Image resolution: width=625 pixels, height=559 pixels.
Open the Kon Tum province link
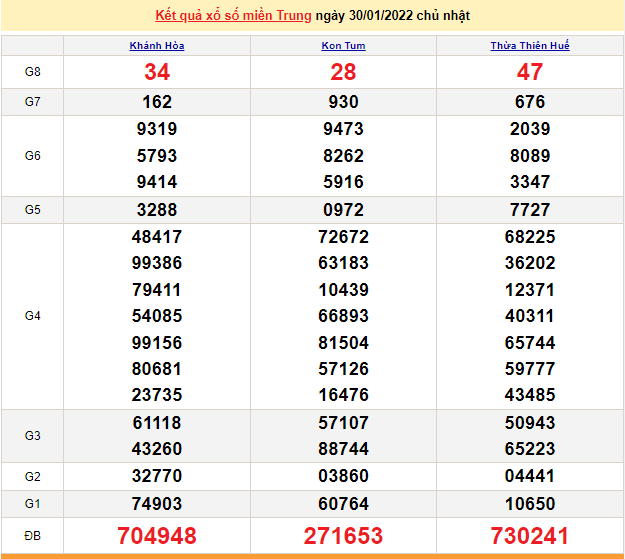344,46
